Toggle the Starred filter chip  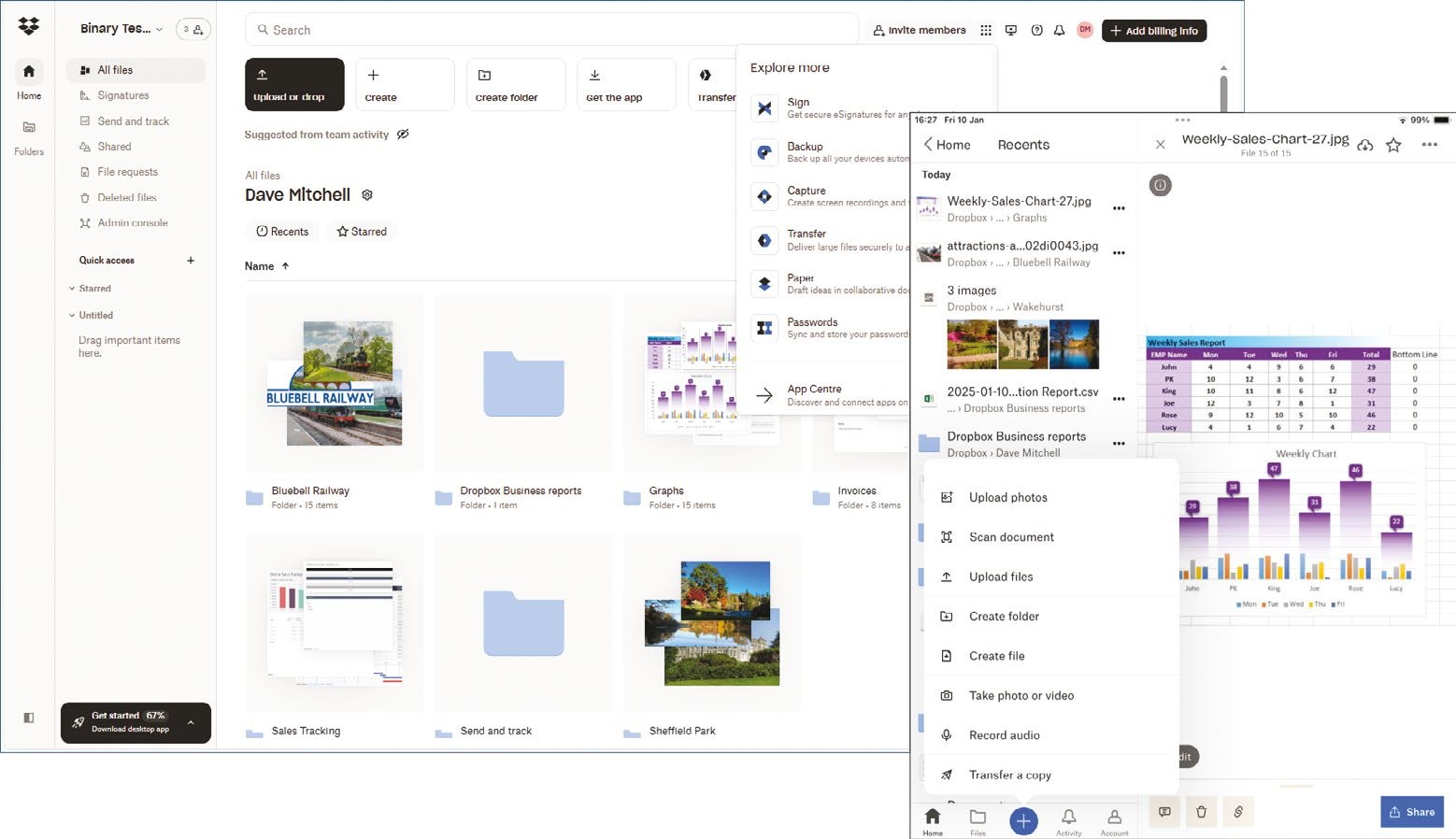362,232
